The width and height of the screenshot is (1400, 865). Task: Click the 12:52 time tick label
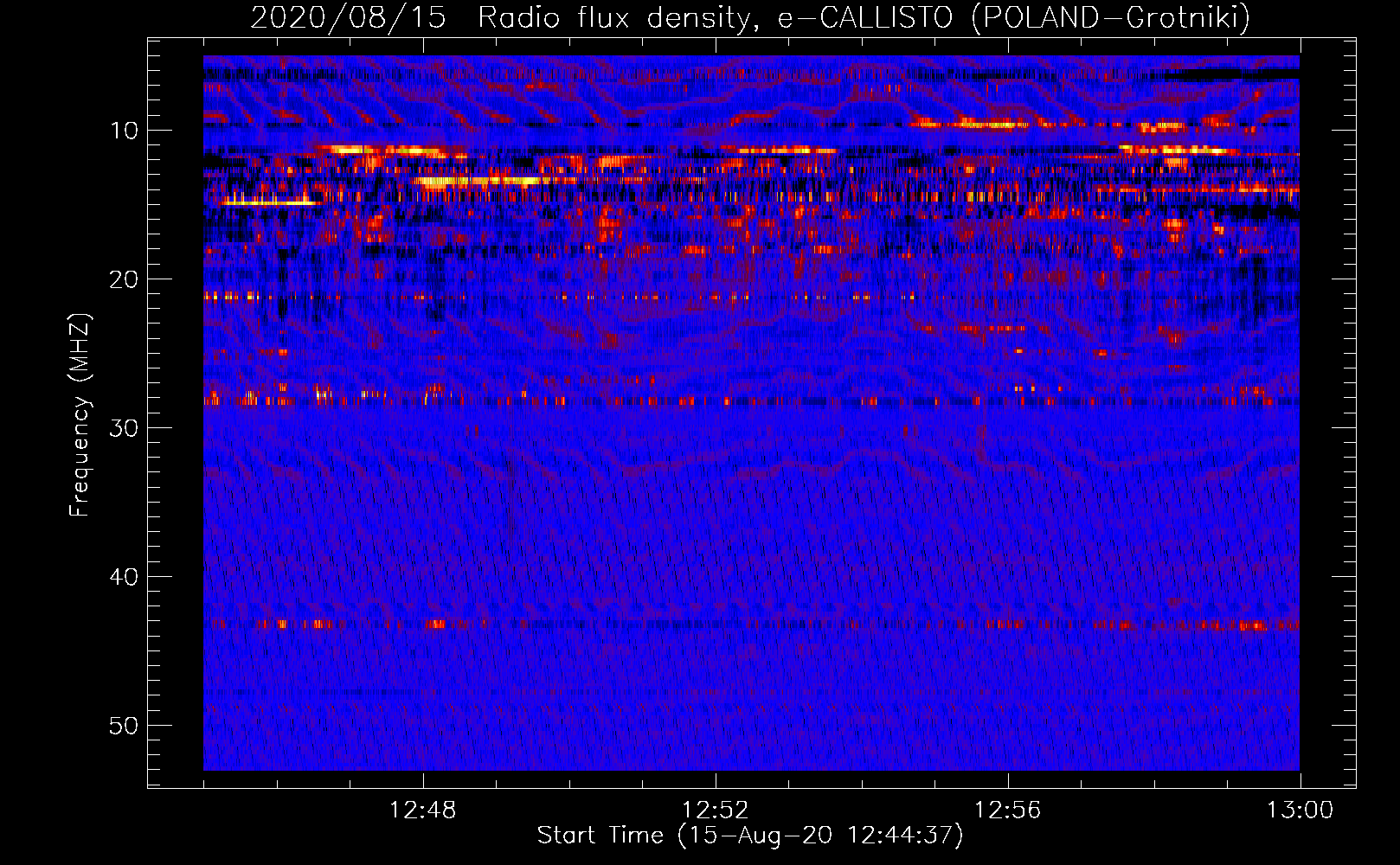tap(716, 811)
